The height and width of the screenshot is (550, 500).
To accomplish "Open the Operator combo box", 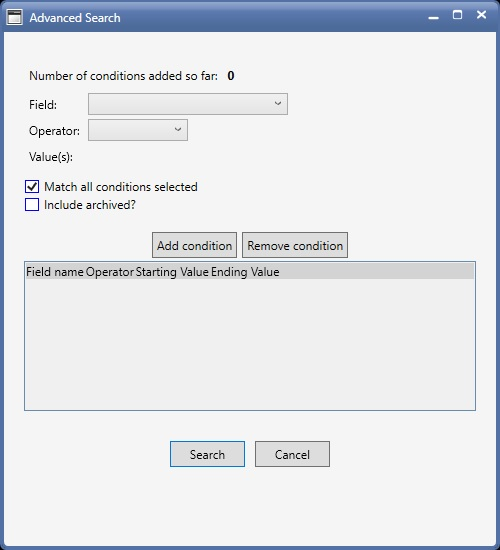I will (138, 130).
